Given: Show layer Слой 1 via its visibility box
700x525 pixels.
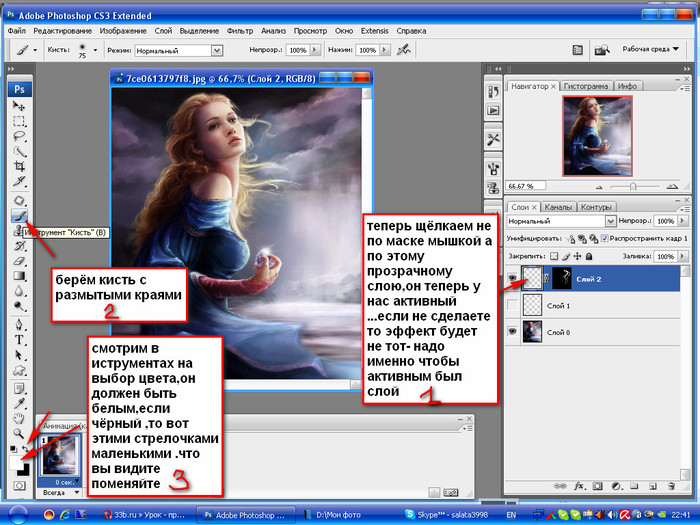Looking at the screenshot, I should tap(512, 305).
